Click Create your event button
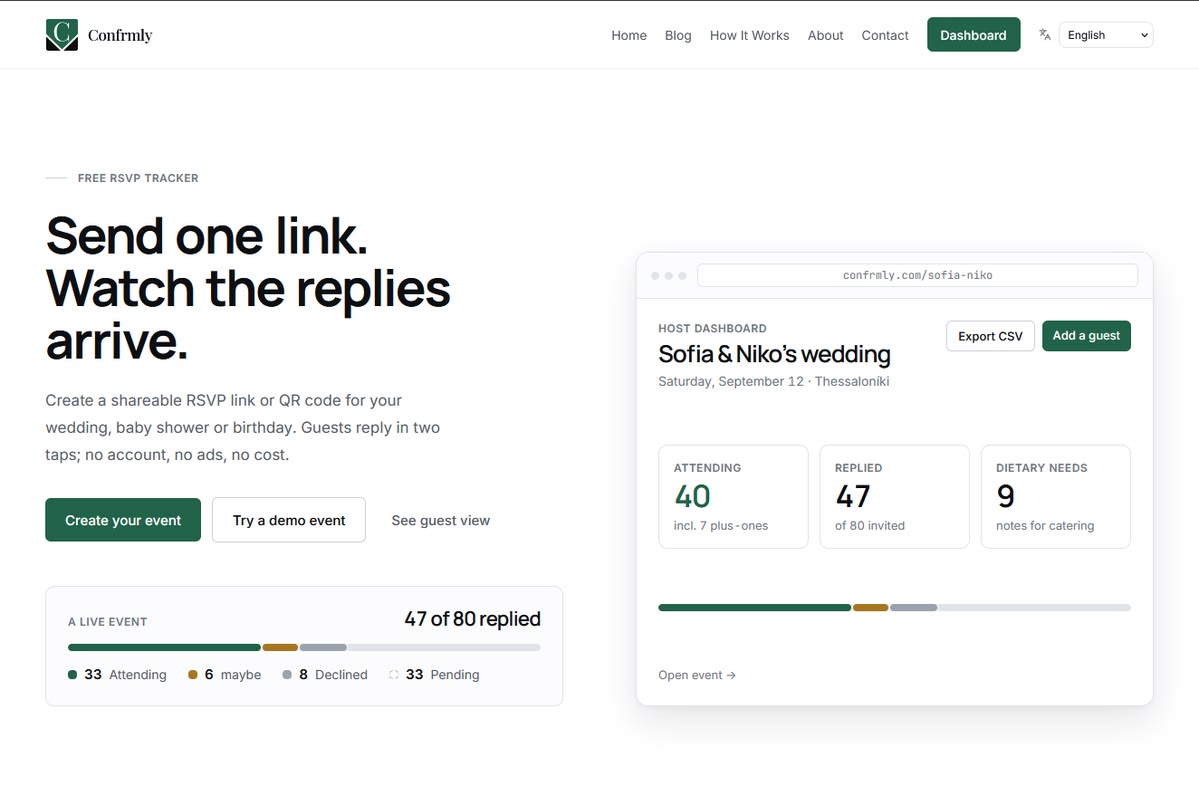Viewport: 1199px width, 786px height. click(x=123, y=520)
